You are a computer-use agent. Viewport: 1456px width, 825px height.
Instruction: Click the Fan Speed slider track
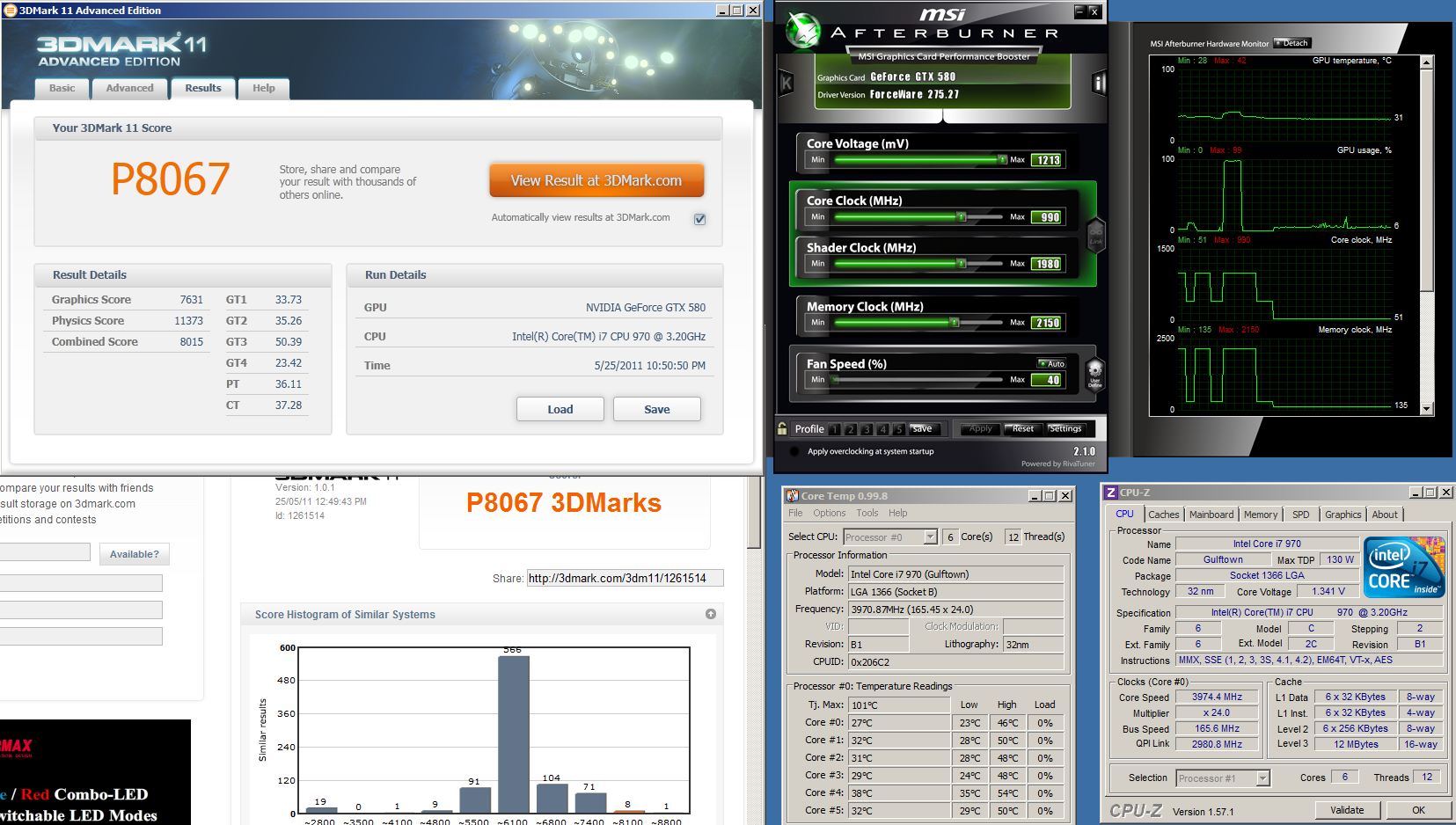click(x=918, y=380)
